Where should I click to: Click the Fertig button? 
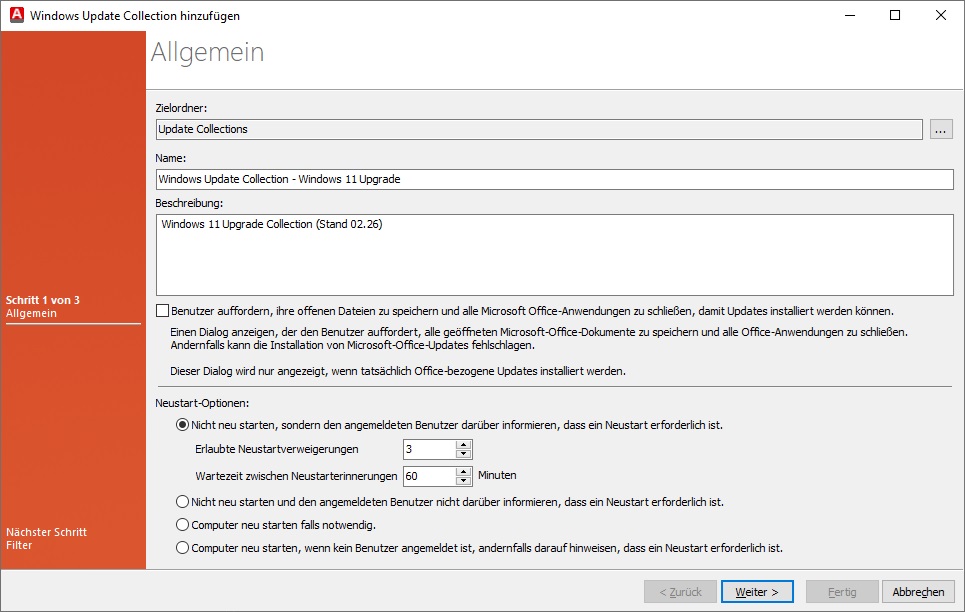click(x=841, y=592)
